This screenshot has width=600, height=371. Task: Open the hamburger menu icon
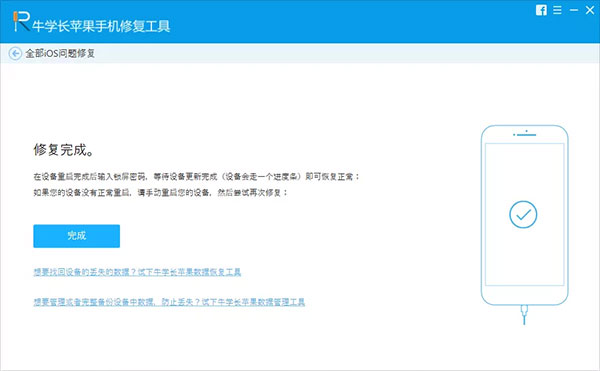click(557, 10)
